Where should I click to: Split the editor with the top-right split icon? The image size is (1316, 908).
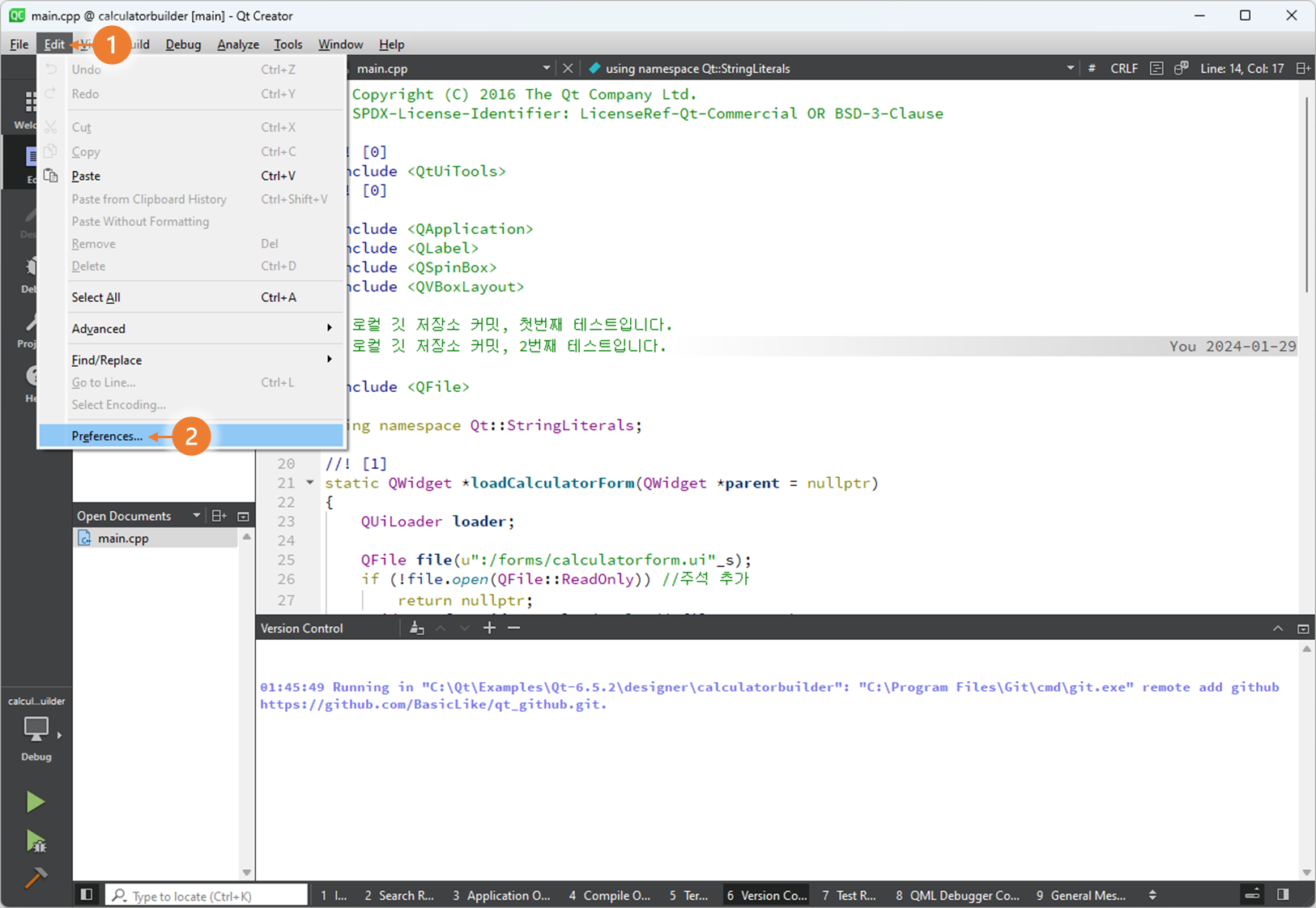coord(1302,69)
